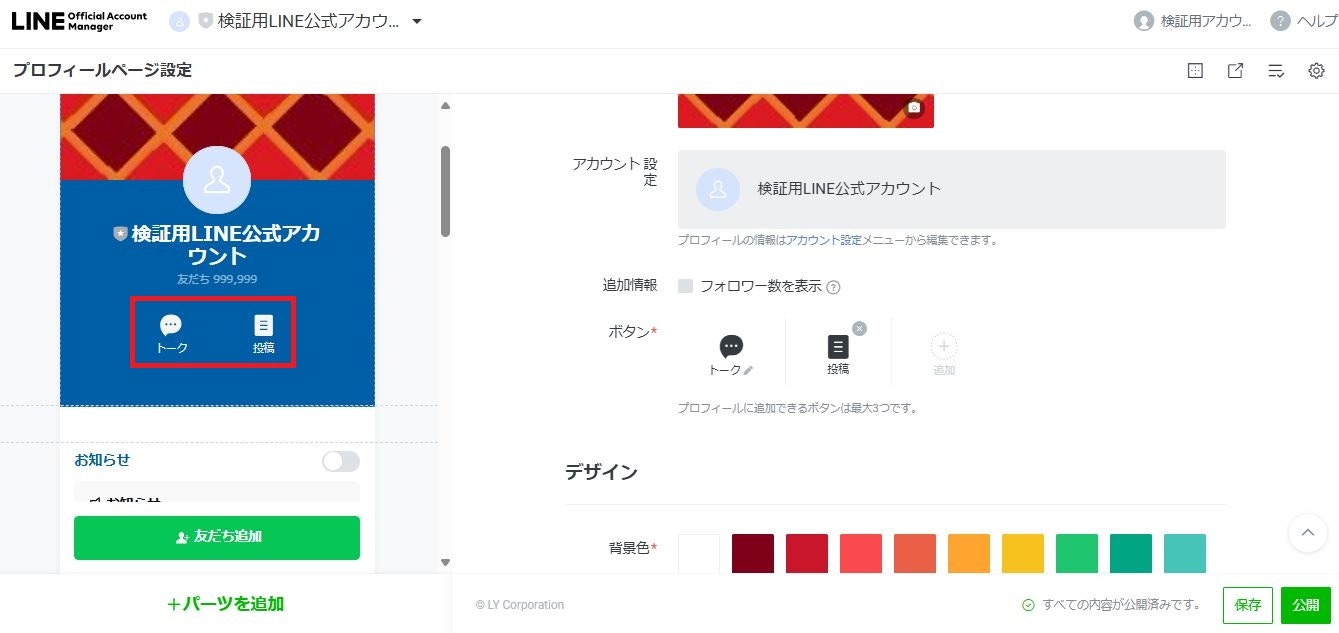Toggle the お知らせ switch in preview
The width and height of the screenshot is (1339, 633).
click(x=341, y=461)
